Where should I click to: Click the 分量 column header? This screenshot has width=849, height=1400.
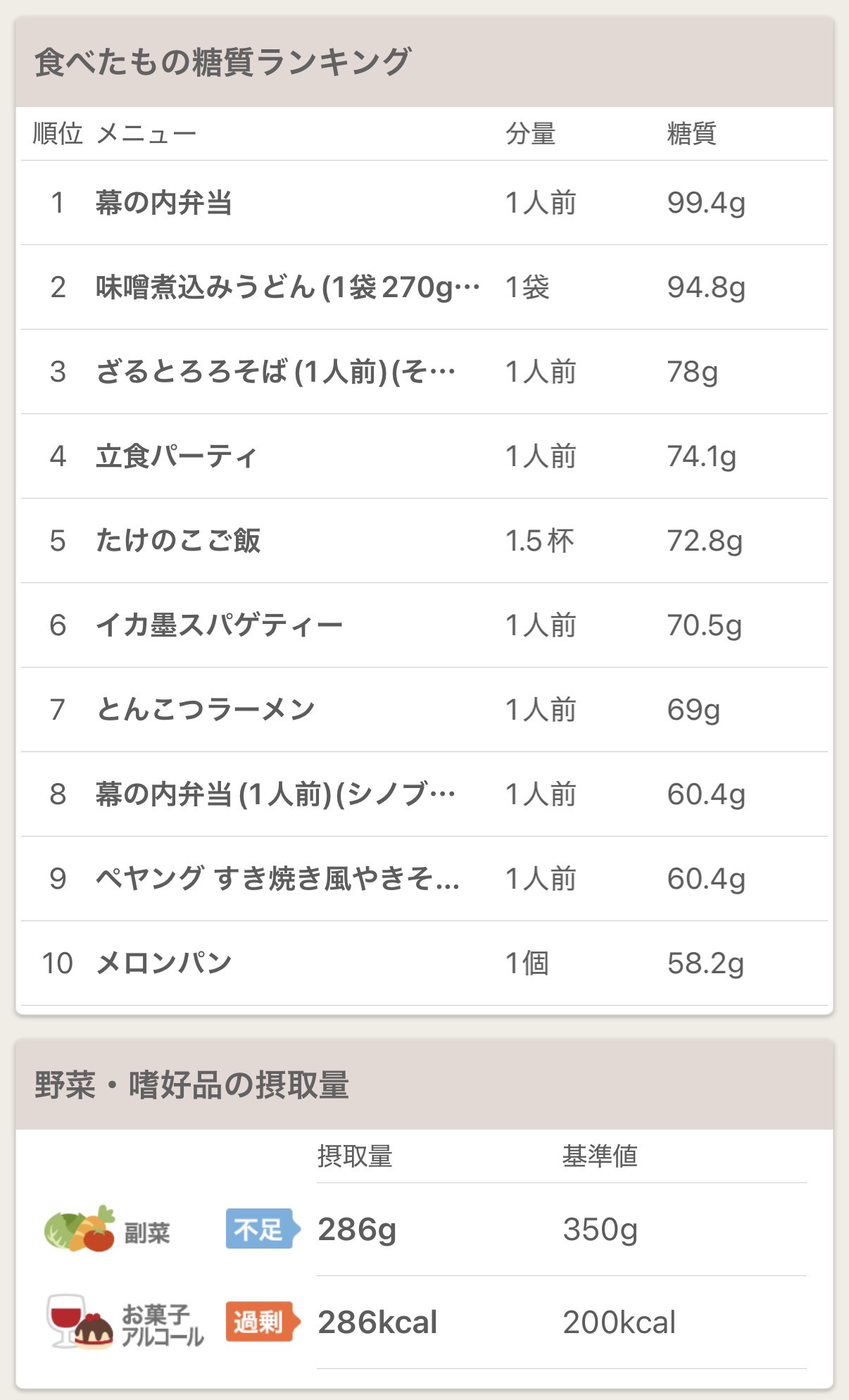530,133
